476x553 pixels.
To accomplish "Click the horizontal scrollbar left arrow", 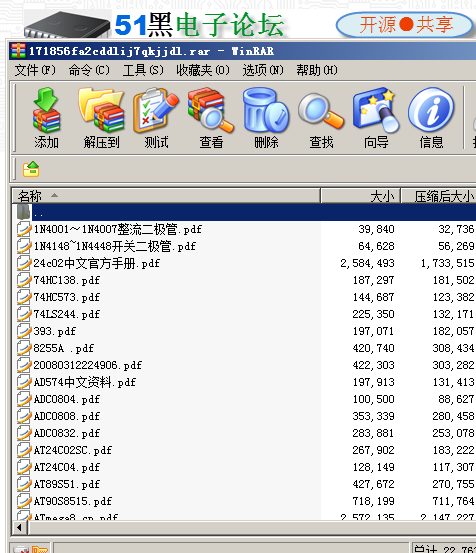I will point(19,528).
